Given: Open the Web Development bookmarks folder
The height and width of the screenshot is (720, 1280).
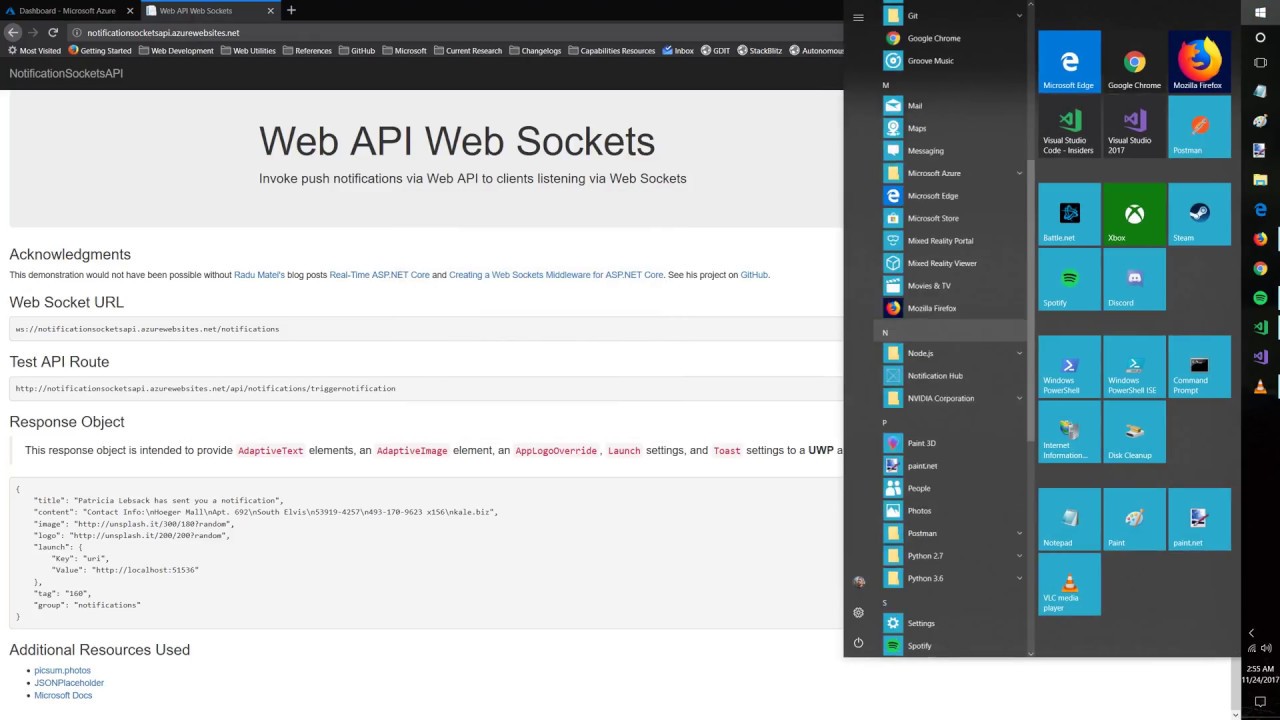Looking at the screenshot, I should [176, 50].
